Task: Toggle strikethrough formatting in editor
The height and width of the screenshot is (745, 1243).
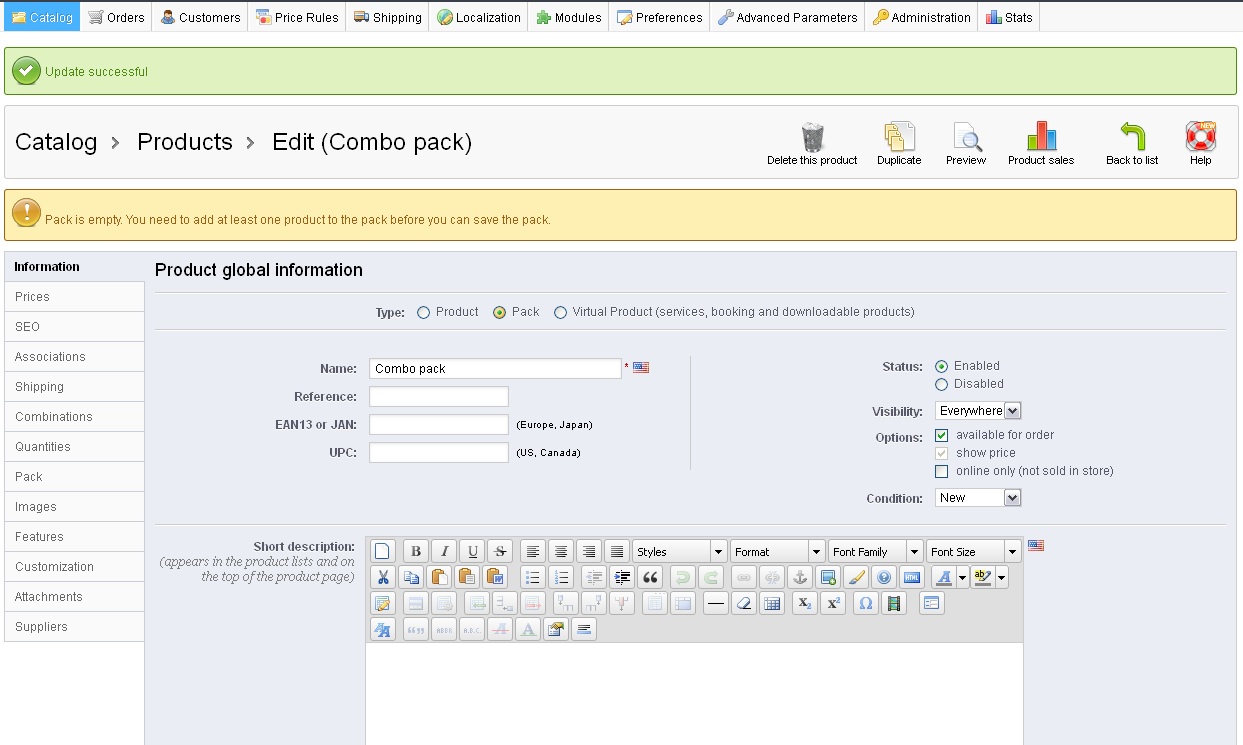Action: click(x=500, y=551)
